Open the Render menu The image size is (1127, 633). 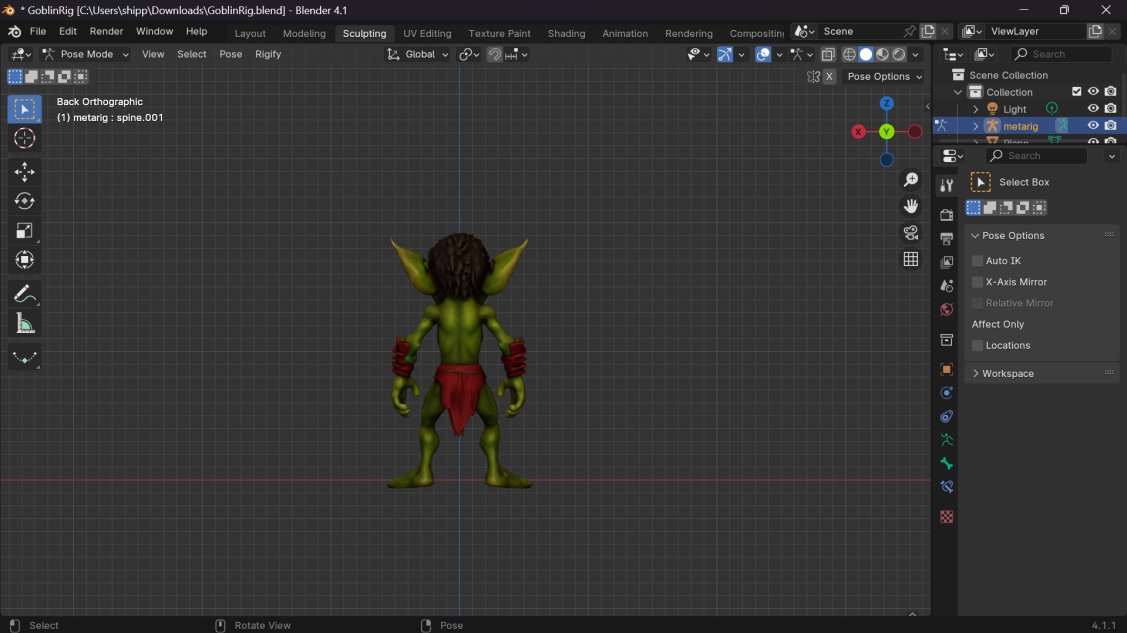click(x=106, y=32)
